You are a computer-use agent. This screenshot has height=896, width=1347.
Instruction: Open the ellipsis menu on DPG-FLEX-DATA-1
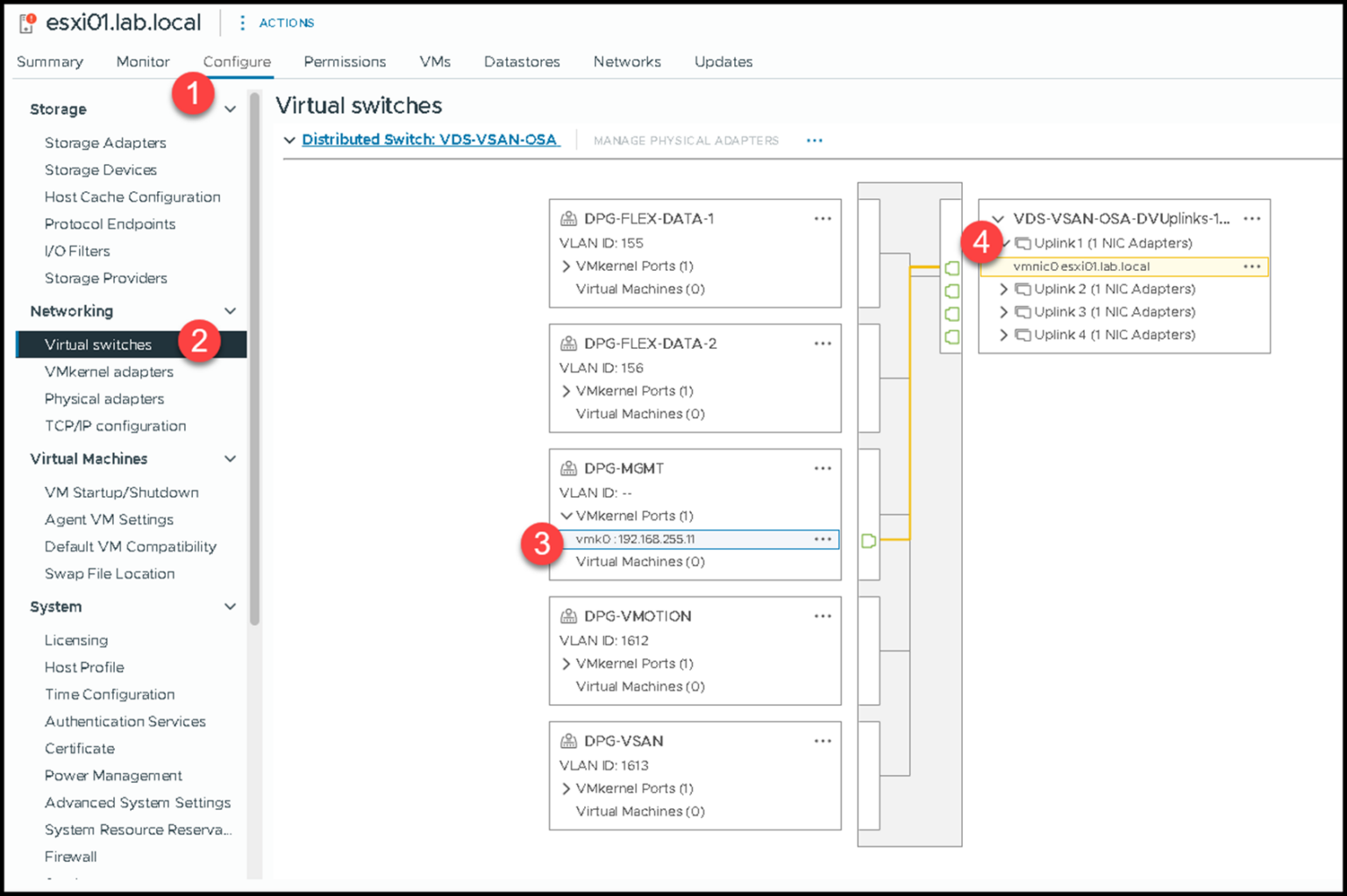coord(823,218)
